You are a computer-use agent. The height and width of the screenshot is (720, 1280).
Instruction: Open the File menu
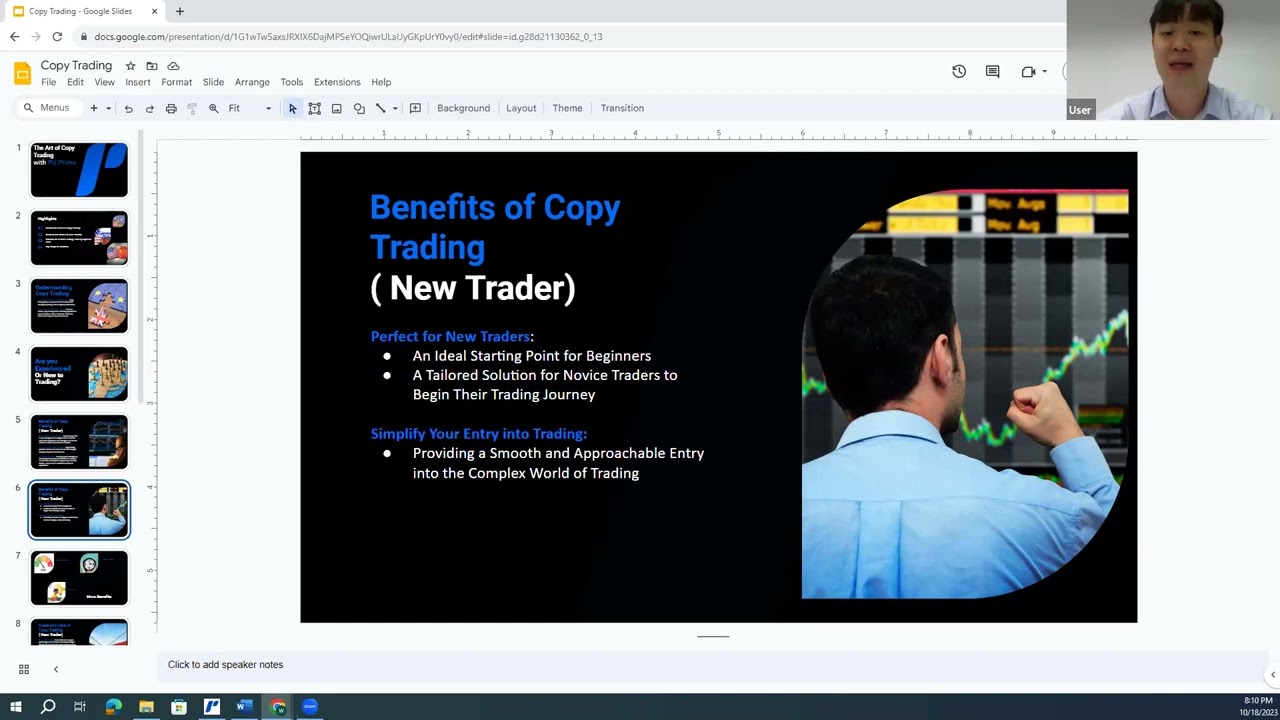click(49, 82)
